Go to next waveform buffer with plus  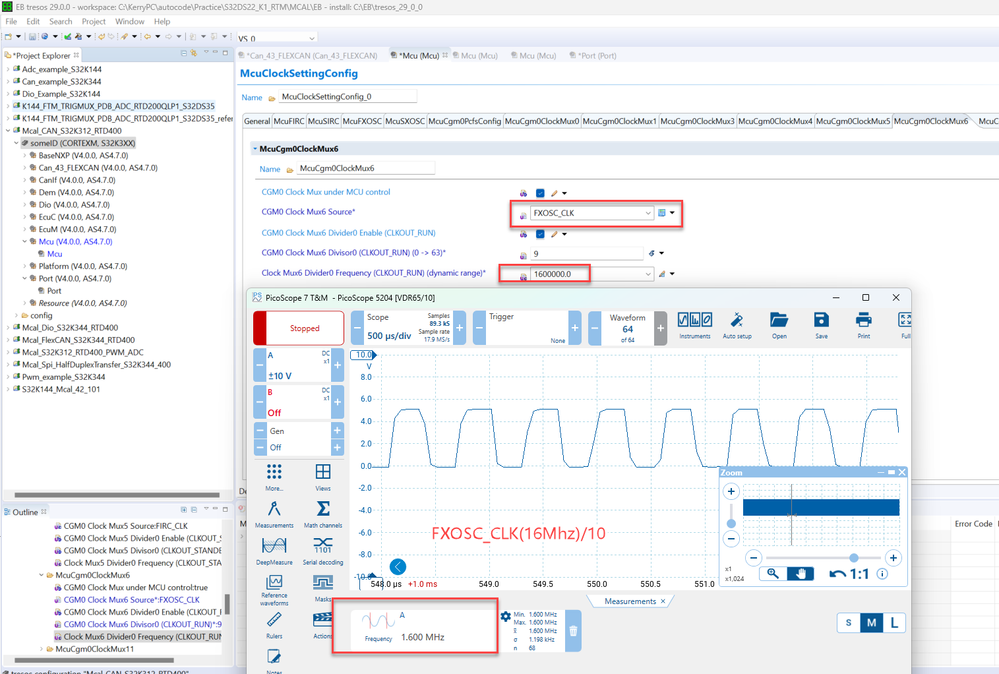tap(661, 328)
